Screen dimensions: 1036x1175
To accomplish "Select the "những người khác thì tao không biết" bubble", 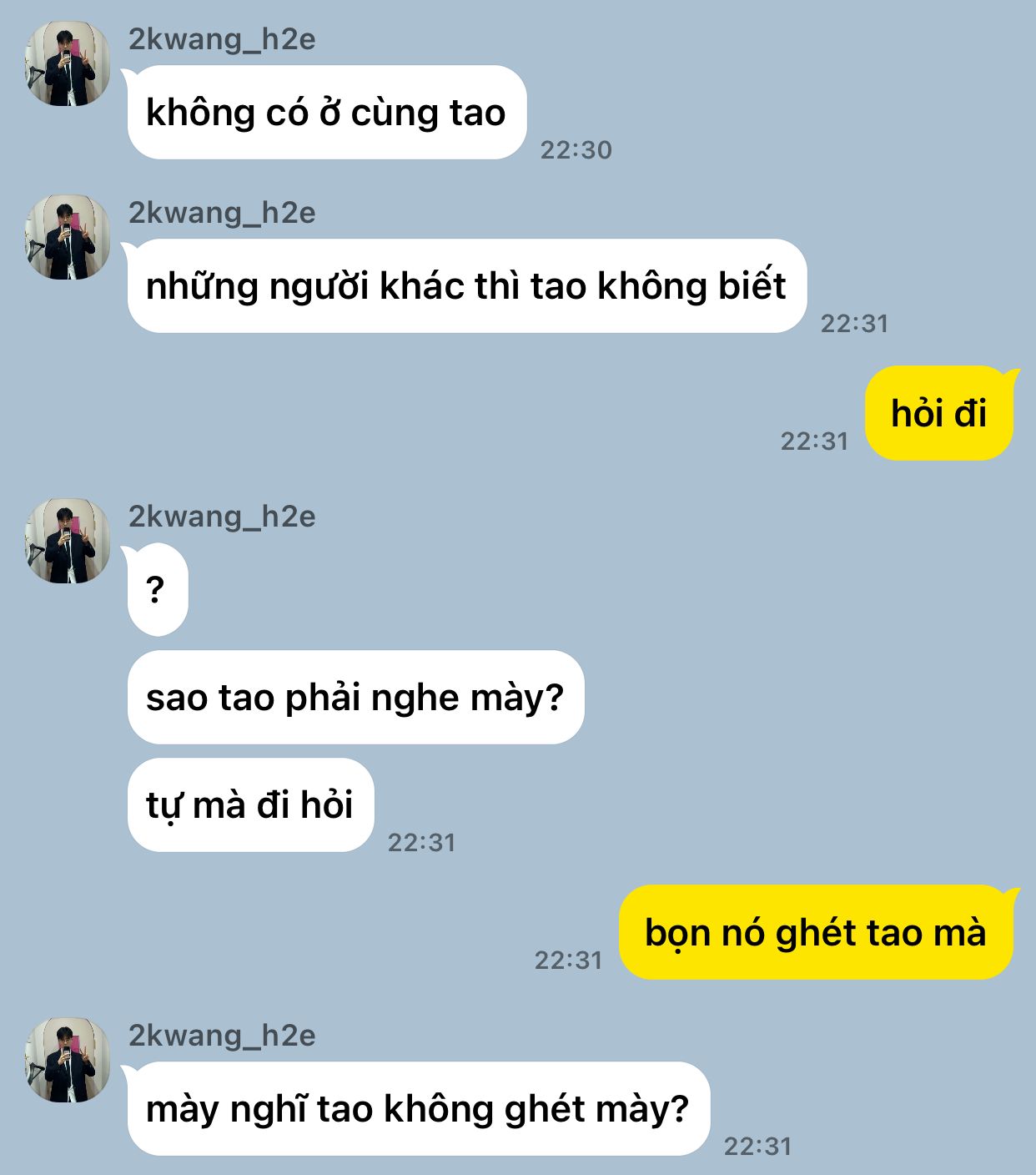I will coord(465,286).
